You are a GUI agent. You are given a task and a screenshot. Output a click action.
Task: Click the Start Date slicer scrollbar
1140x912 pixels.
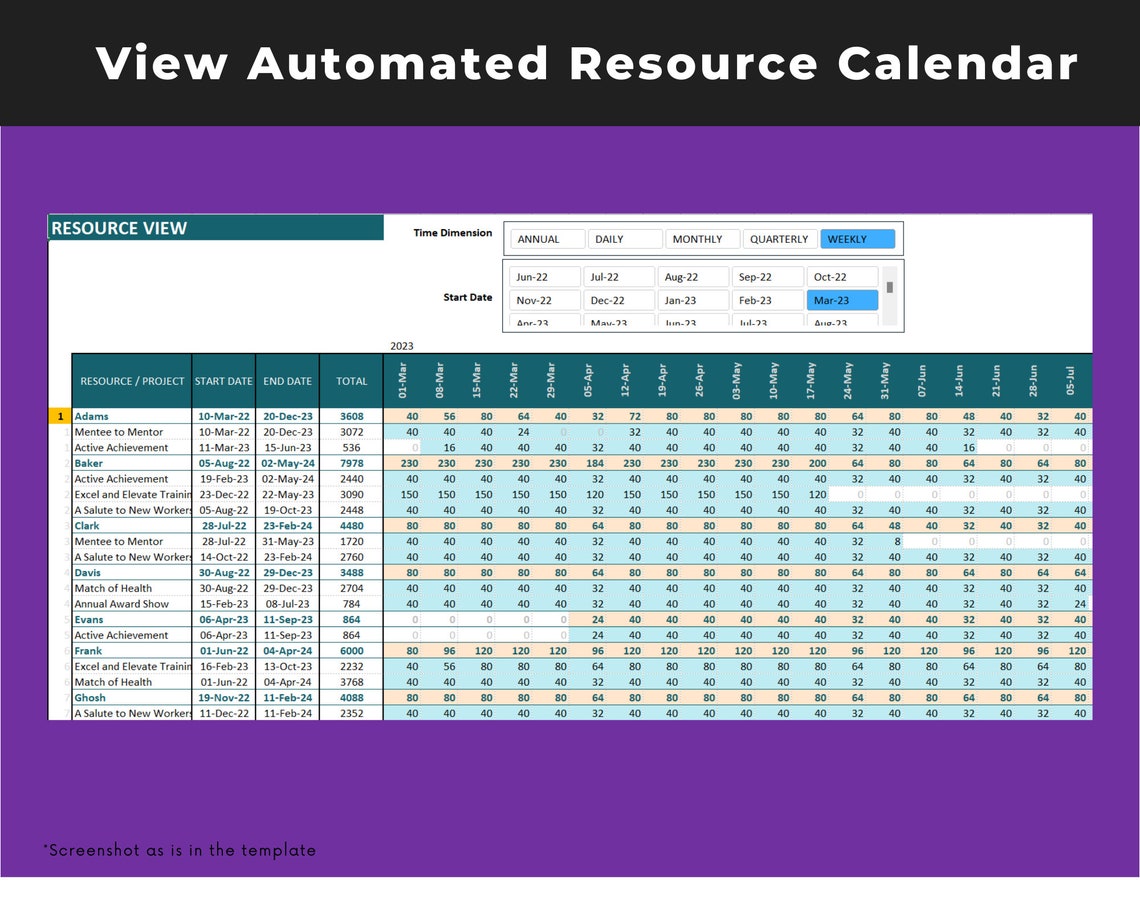tap(889, 296)
